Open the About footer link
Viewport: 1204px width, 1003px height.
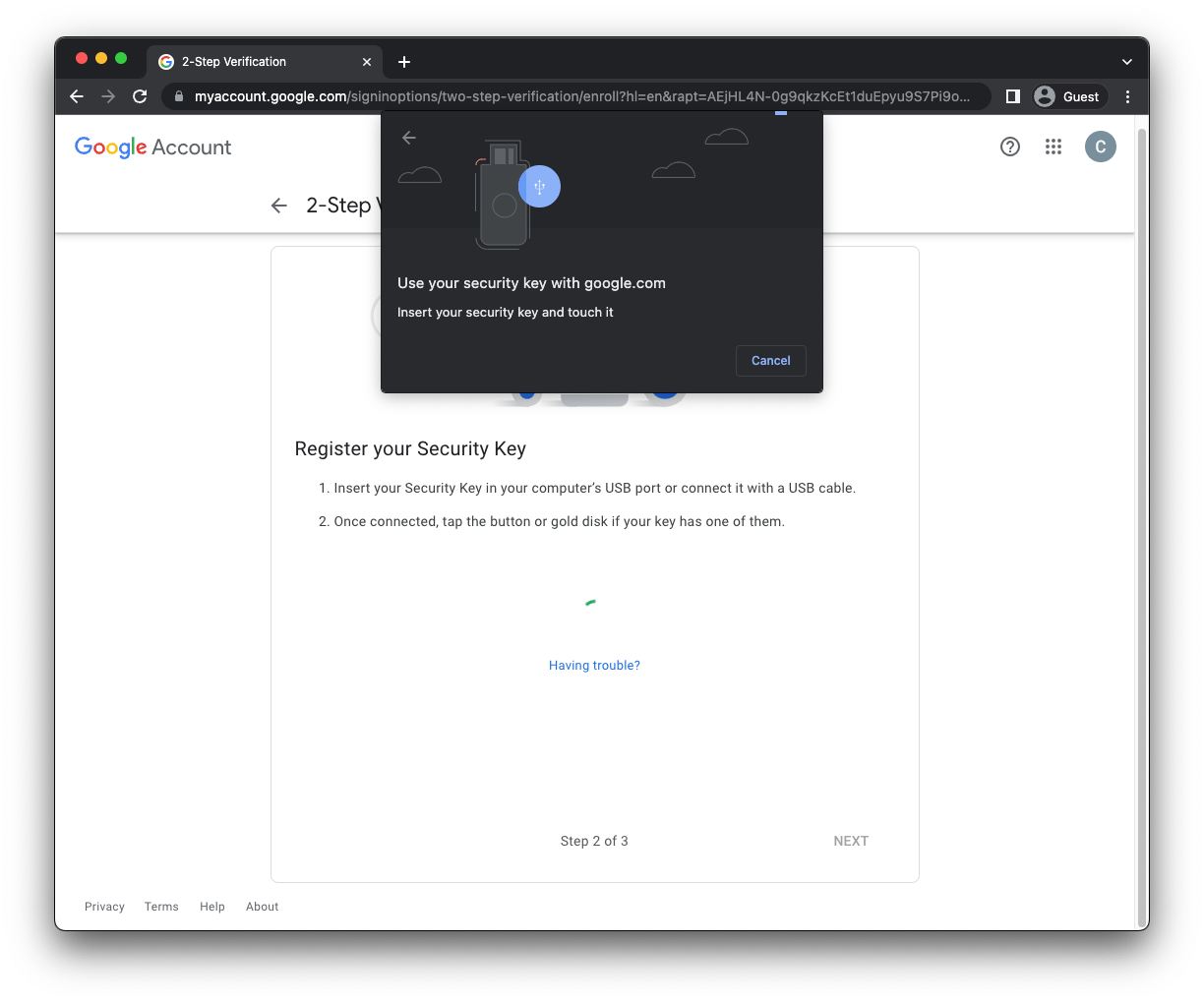pyautogui.click(x=263, y=907)
